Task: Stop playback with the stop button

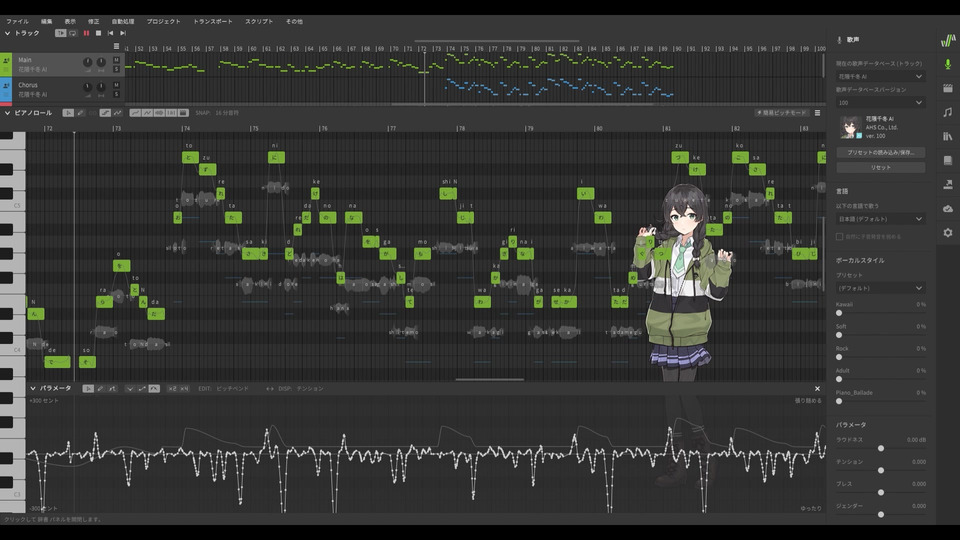Action: 99,33
